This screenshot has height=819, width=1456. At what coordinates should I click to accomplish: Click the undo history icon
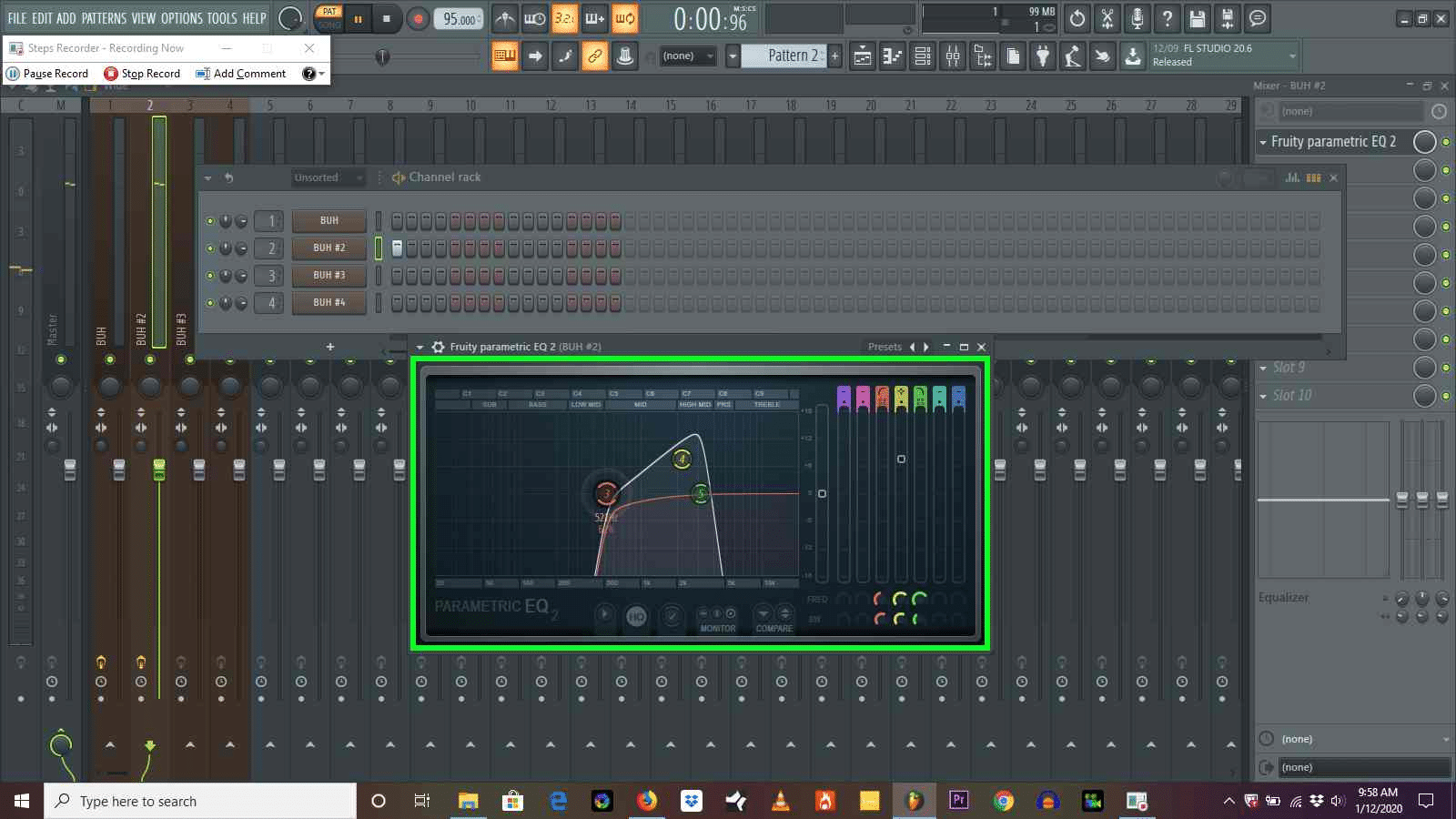point(1077,18)
